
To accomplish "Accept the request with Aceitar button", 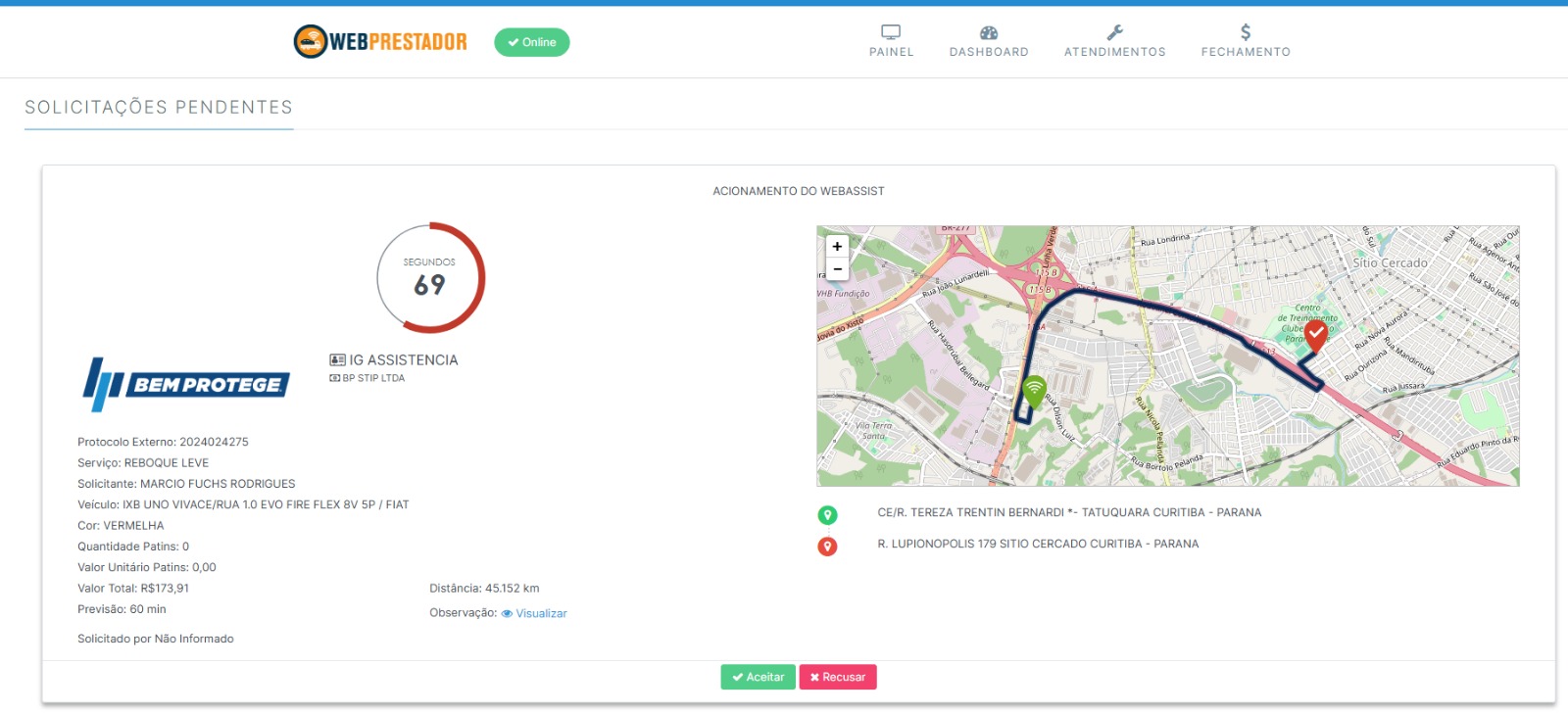I will click(759, 677).
